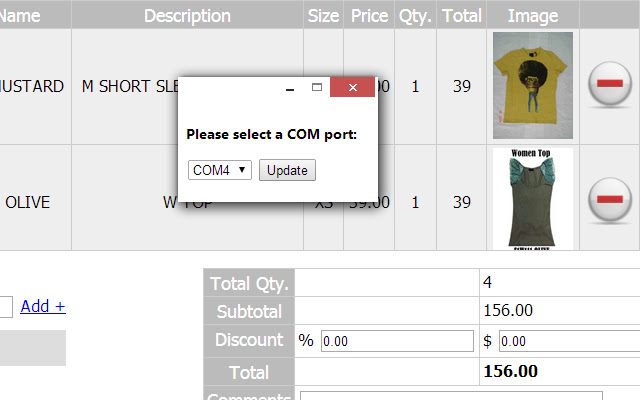The width and height of the screenshot is (640, 400).
Task: Remove the olive top row via red minus
Action: [610, 200]
